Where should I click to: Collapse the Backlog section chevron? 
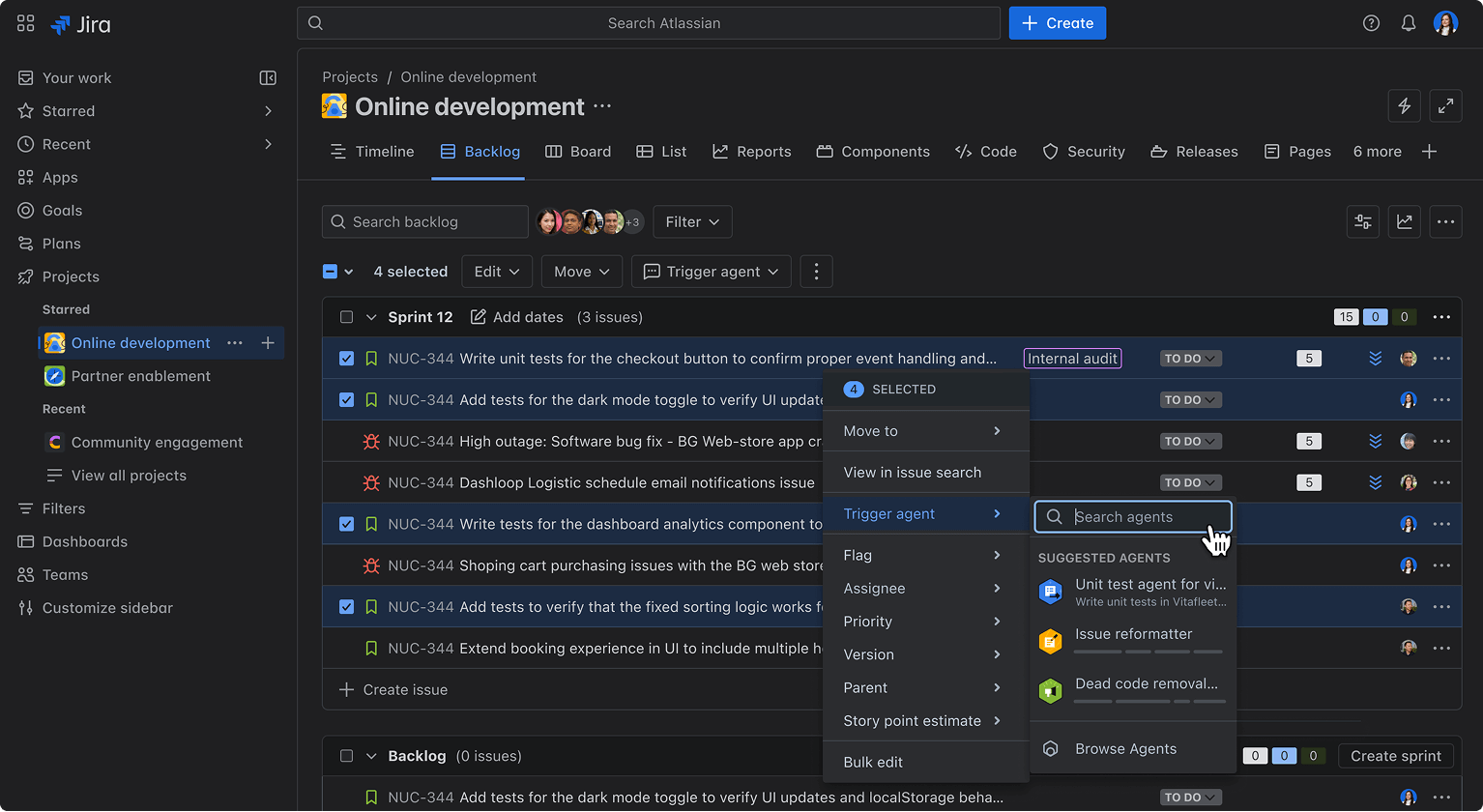pos(371,756)
